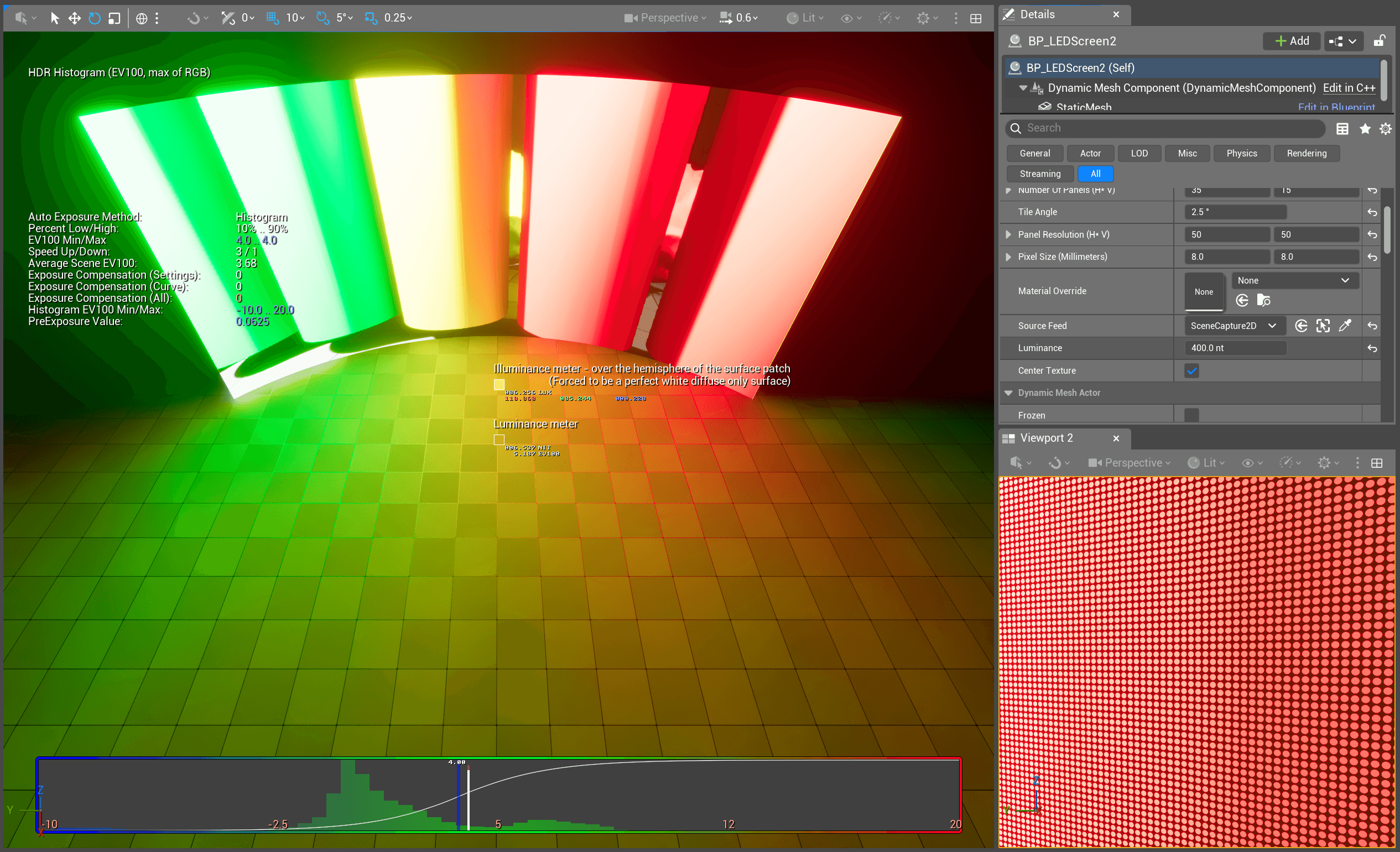Switch to the Rendering filter tab
Screen dimensions: 1400x852
click(x=1307, y=153)
